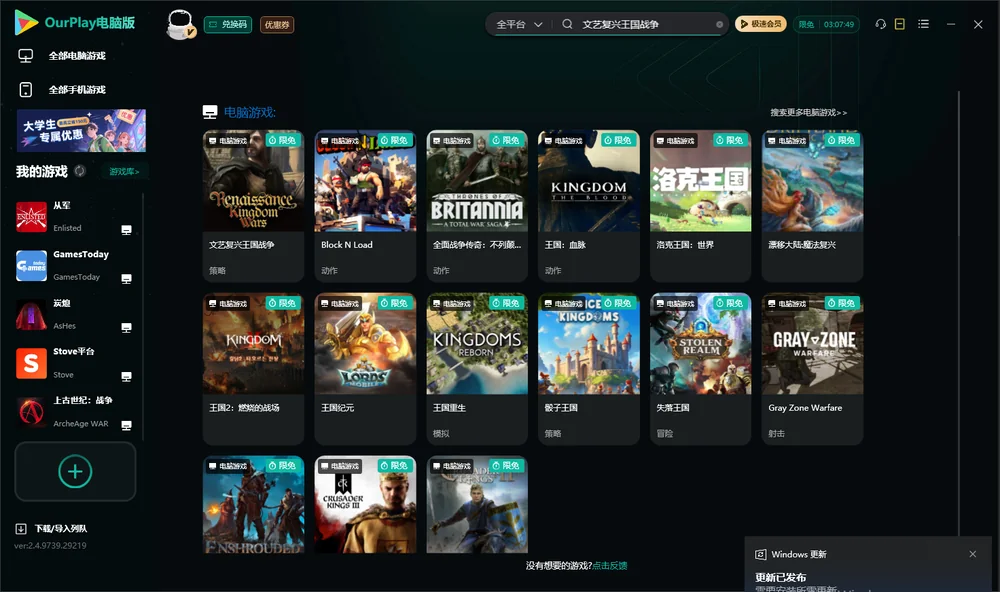The width and height of the screenshot is (1000, 592).
Task: Click the 电脑游戏: section heading
Action: (249, 112)
